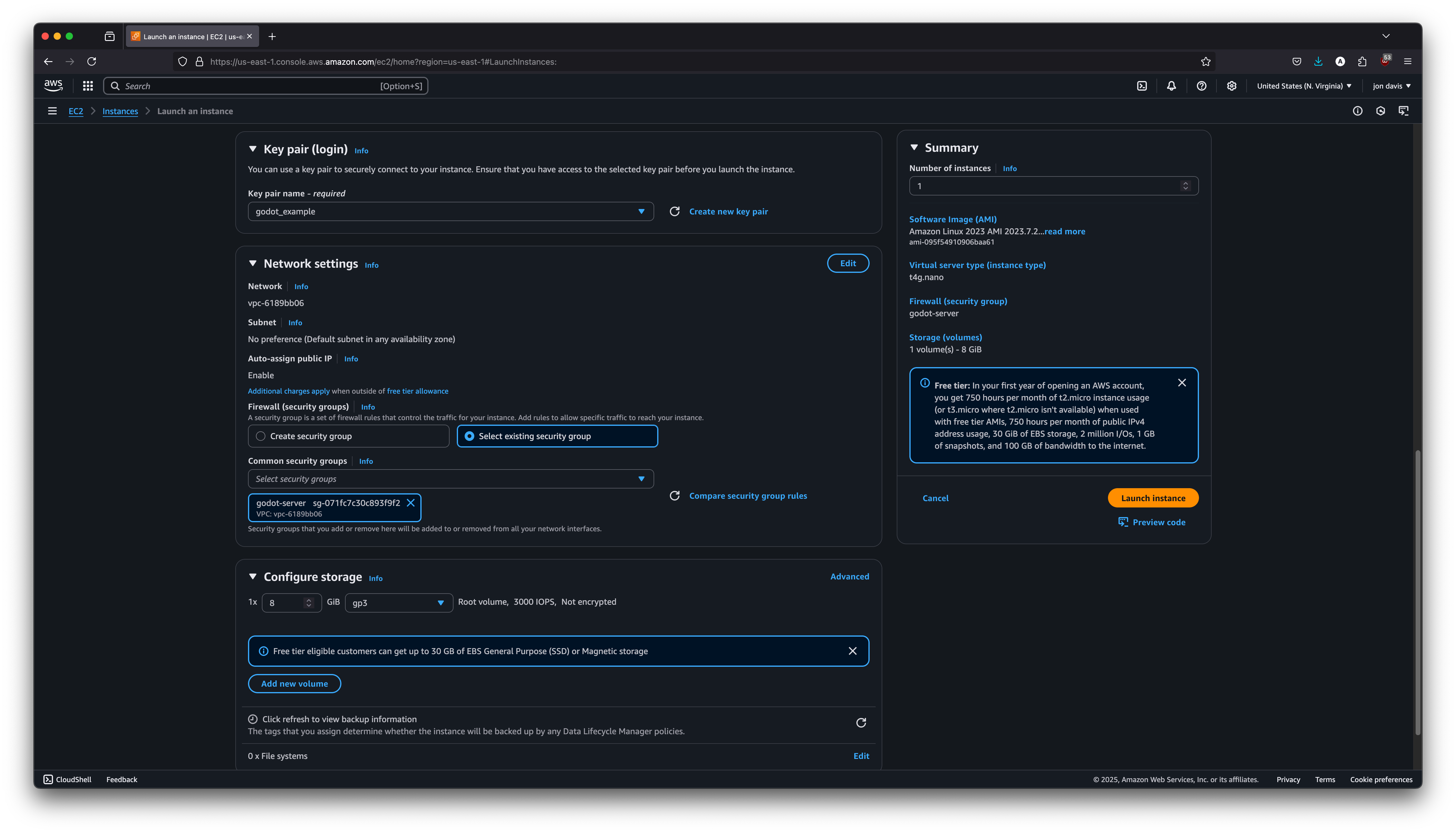Dismiss the Free tier summary notice
Image resolution: width=1456 pixels, height=833 pixels.
[x=1182, y=383]
